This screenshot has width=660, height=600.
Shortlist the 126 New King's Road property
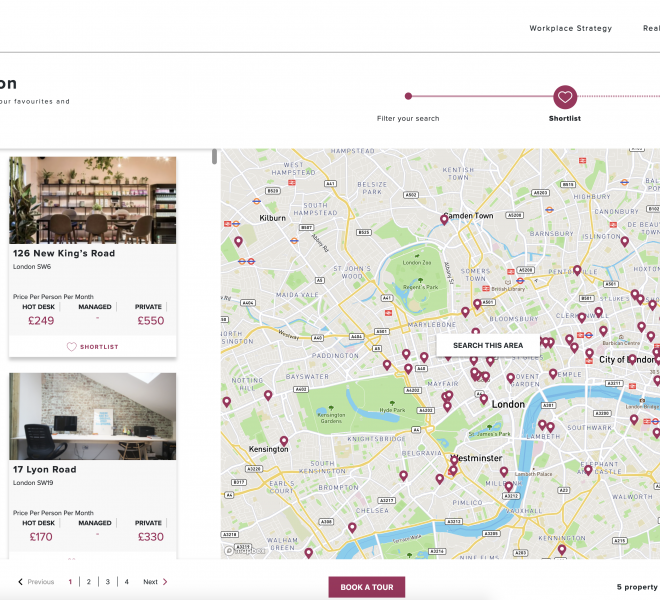(x=93, y=347)
